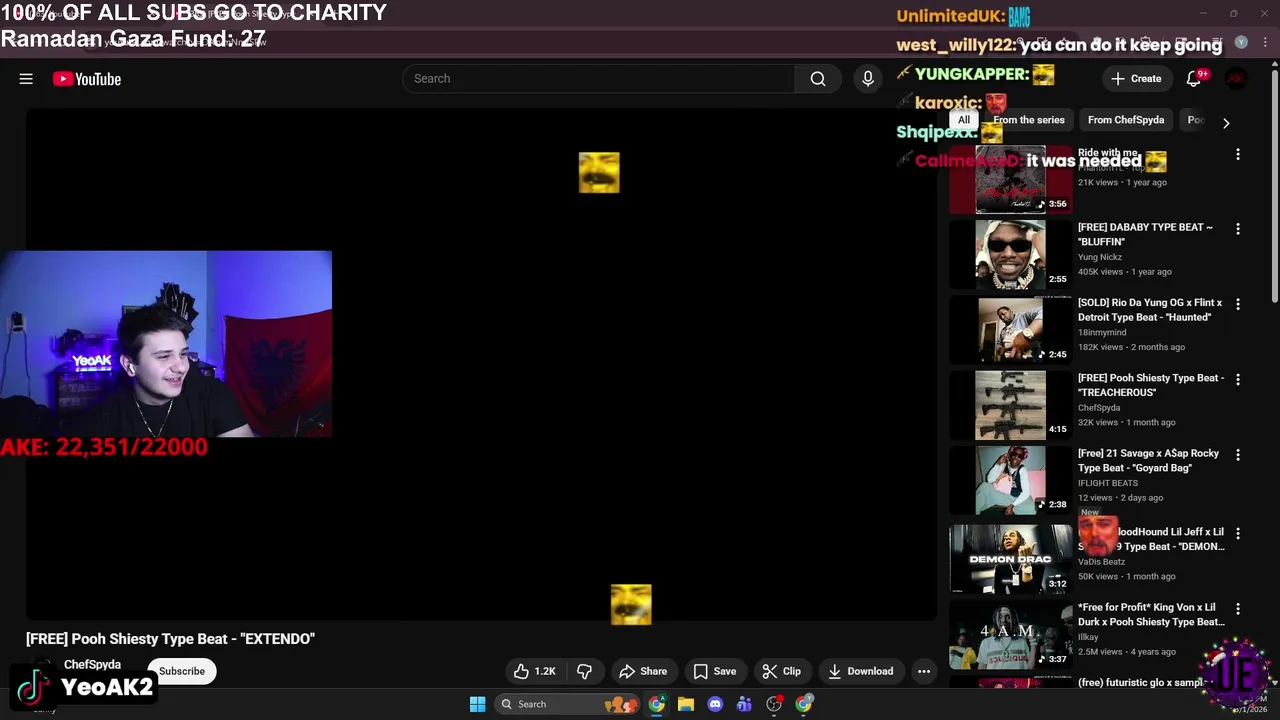The image size is (1280, 720).
Task: Click the Rio Da Yung OG "Haunted" title
Action: pos(1150,310)
